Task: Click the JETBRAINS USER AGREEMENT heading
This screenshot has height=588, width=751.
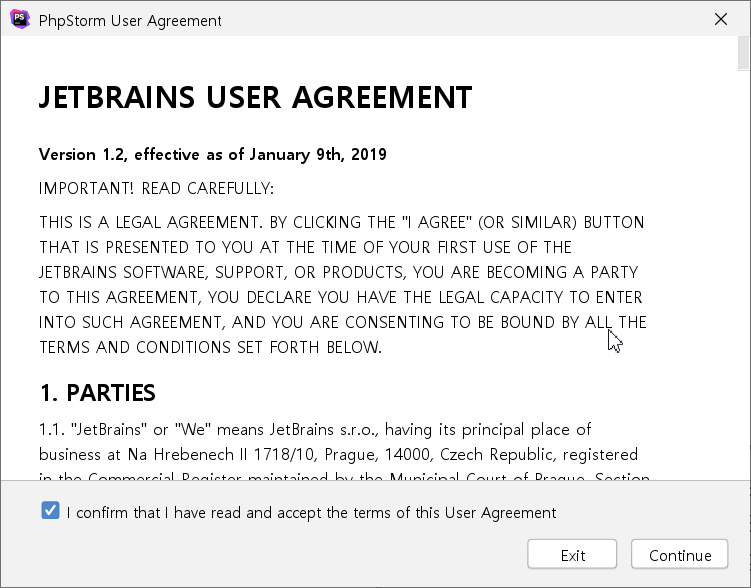Action: [x=256, y=98]
